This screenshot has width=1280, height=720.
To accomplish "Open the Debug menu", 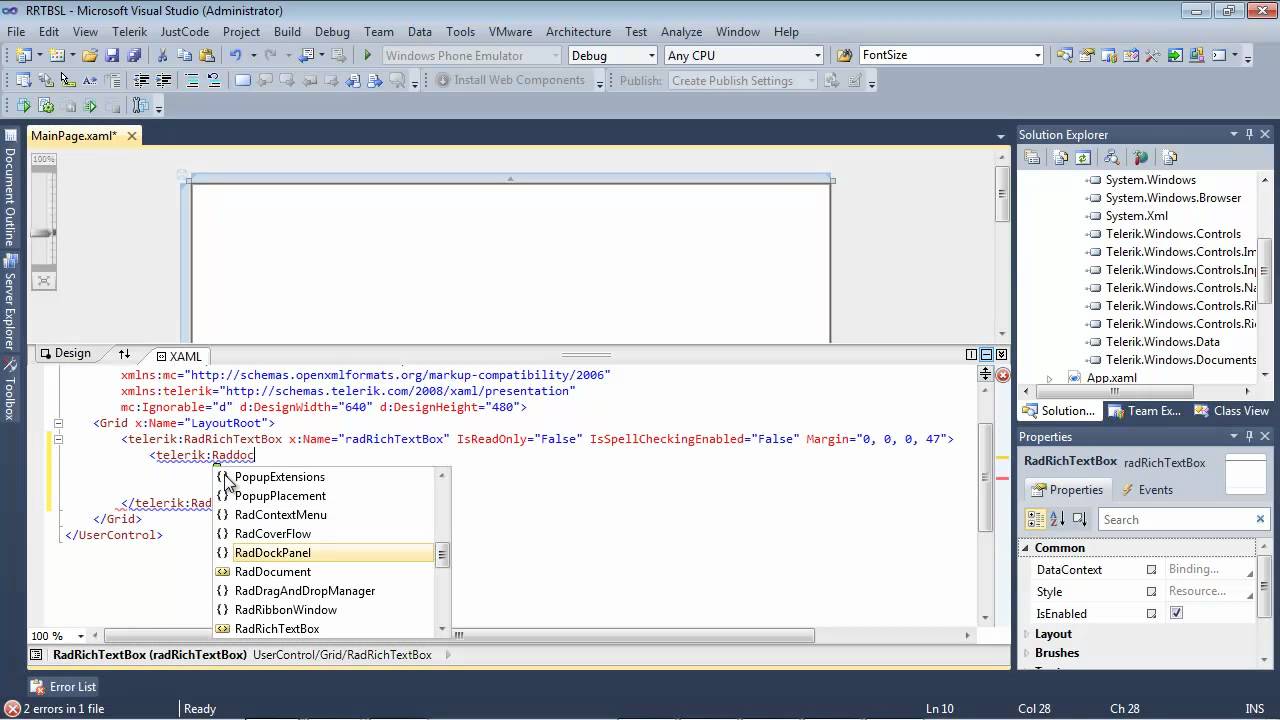I will (x=332, y=31).
